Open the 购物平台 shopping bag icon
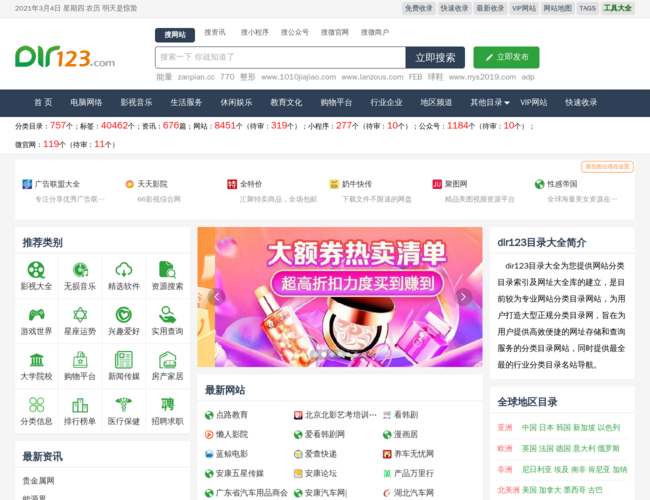This screenshot has height=500, width=650. [x=80, y=360]
